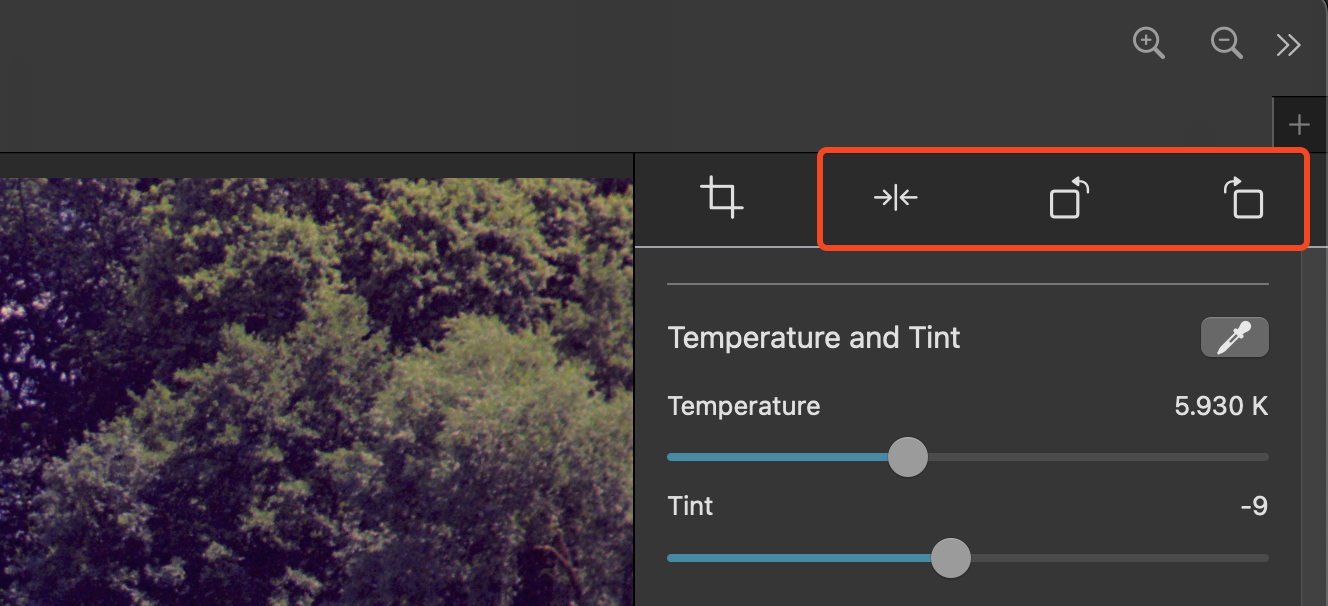Click the 5.930 K temperature value
The height and width of the screenshot is (606, 1328).
tap(1221, 406)
